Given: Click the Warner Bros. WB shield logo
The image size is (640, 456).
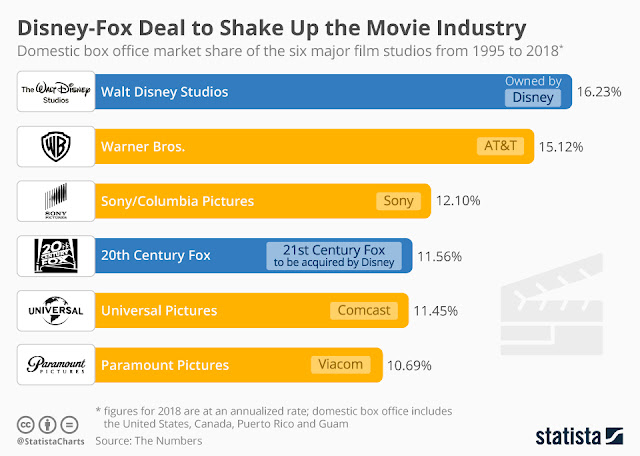Looking at the screenshot, I should (x=56, y=147).
